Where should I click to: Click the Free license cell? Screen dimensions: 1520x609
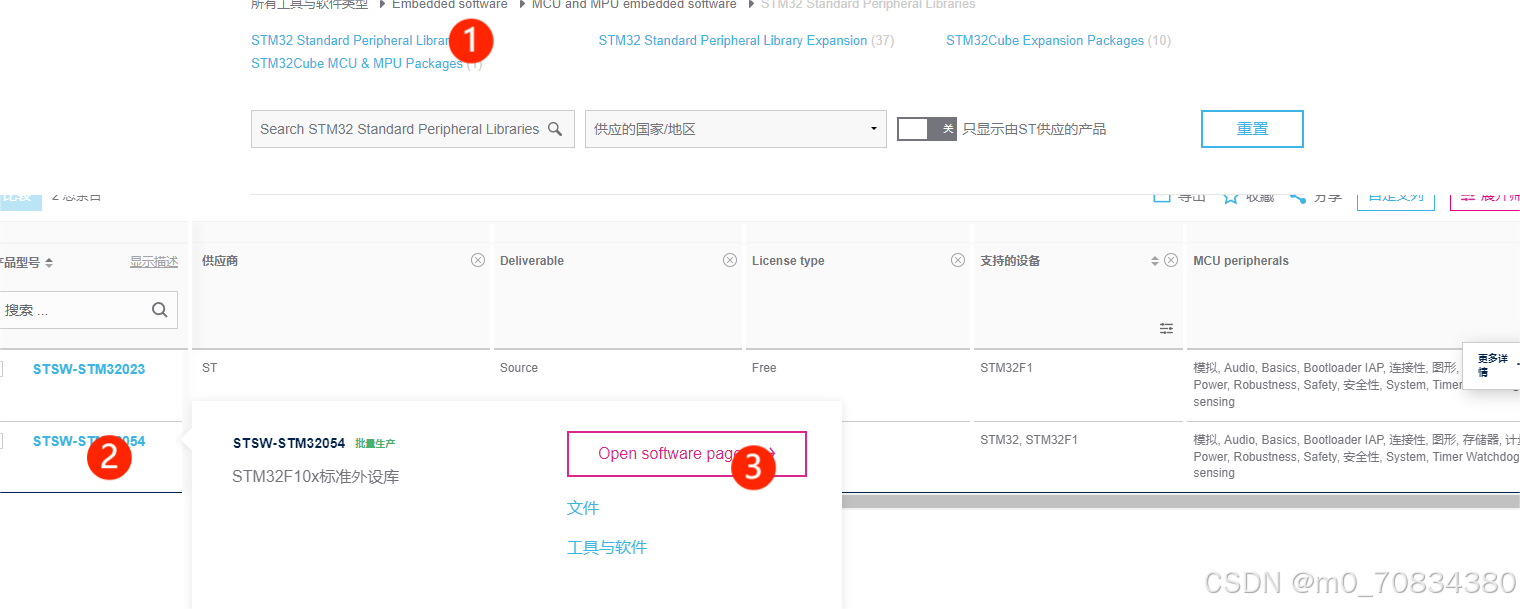pos(764,368)
